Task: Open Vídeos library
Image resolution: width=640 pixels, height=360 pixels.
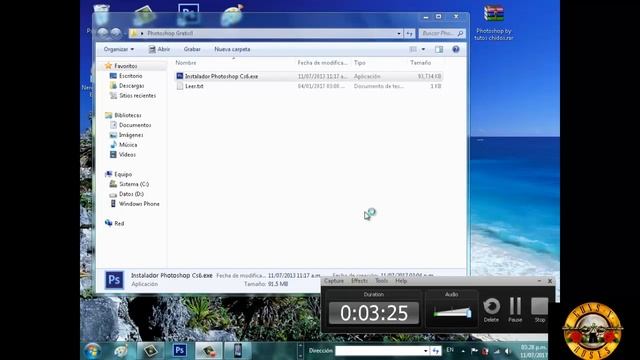Action: (x=127, y=154)
